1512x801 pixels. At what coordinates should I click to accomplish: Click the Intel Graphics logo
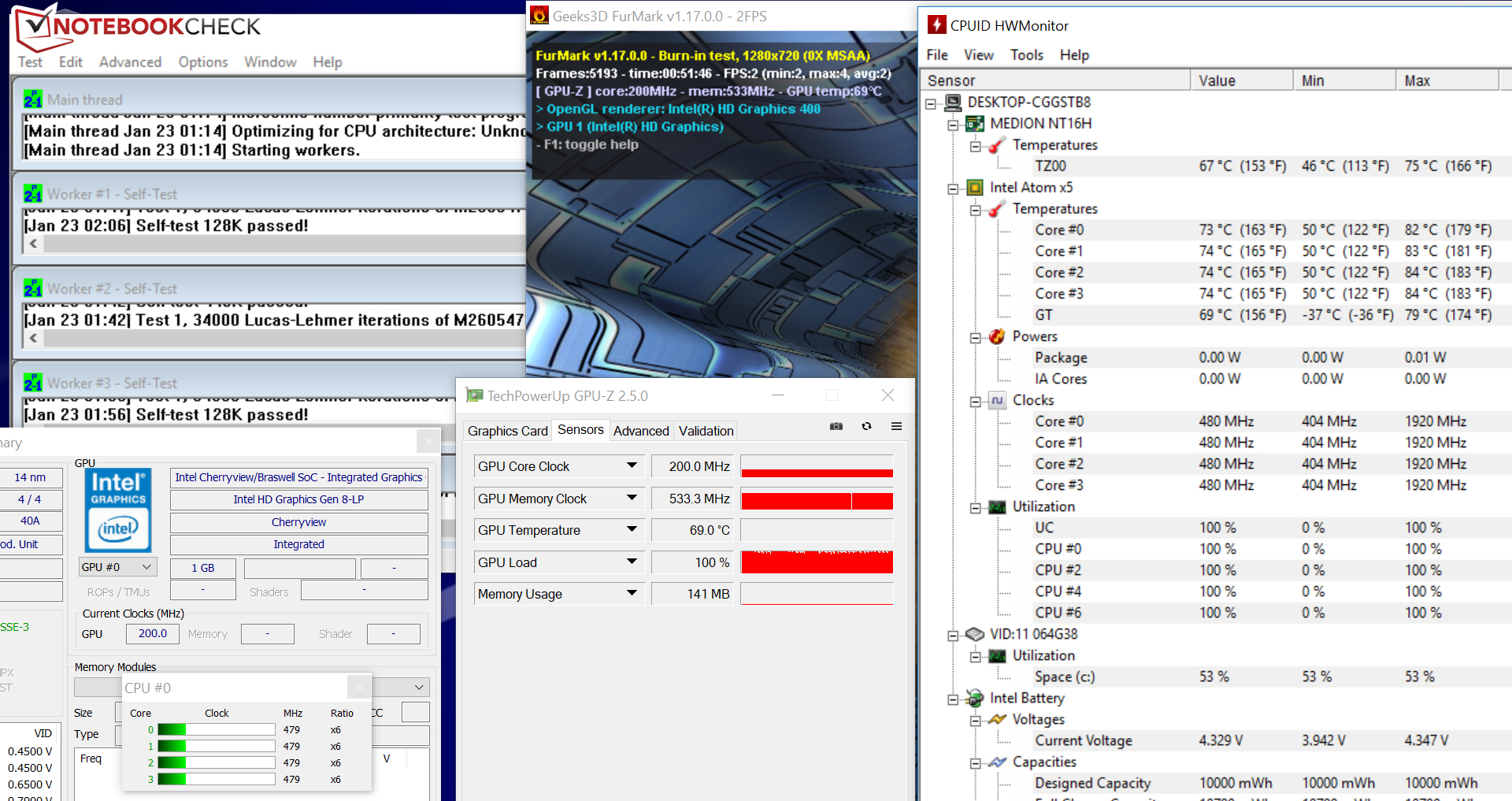point(118,510)
